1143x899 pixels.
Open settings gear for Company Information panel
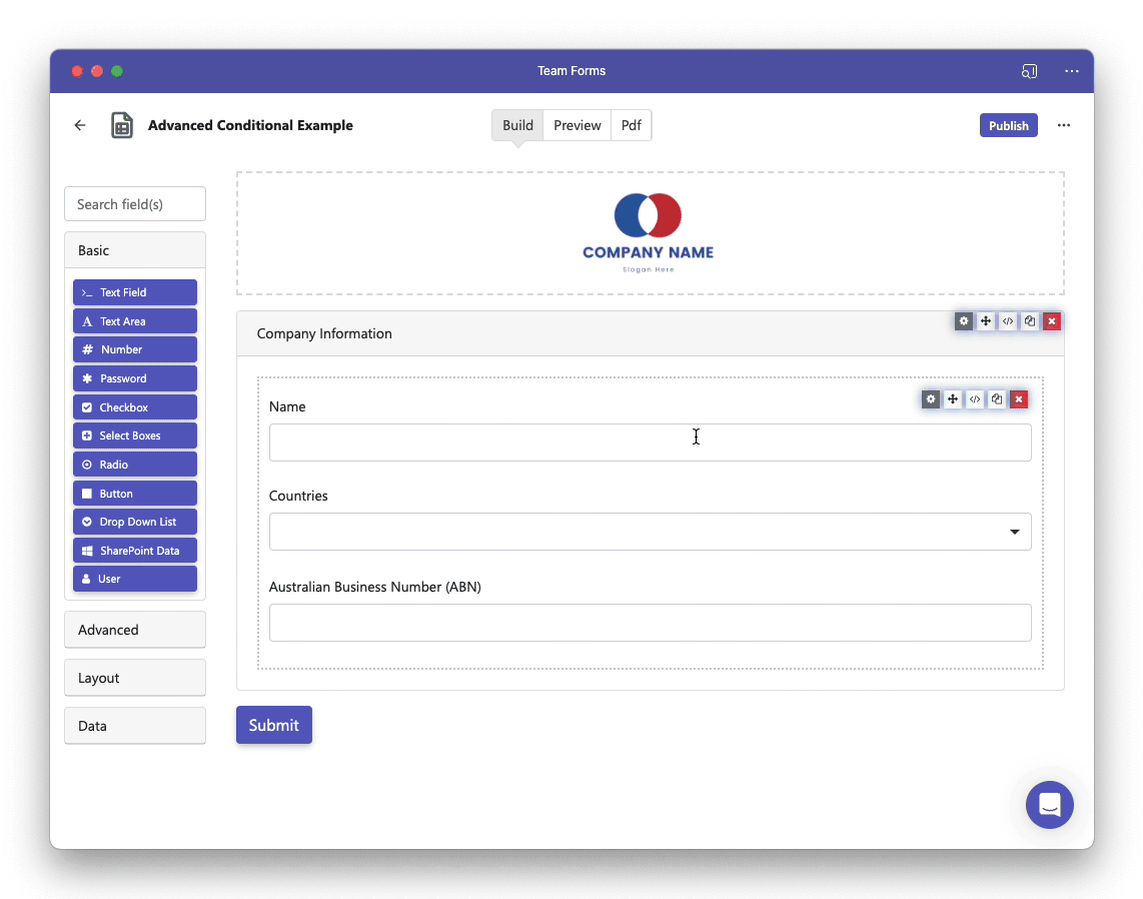pos(964,321)
